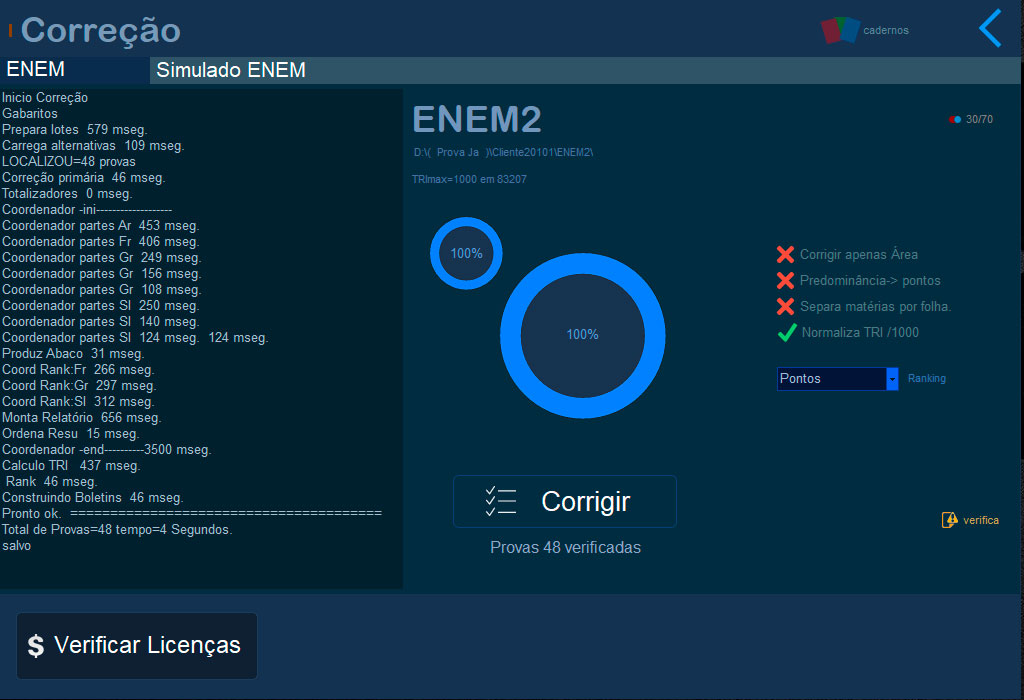Click the cadernos label
Image resolution: width=1024 pixels, height=700 pixels.
(x=886, y=30)
